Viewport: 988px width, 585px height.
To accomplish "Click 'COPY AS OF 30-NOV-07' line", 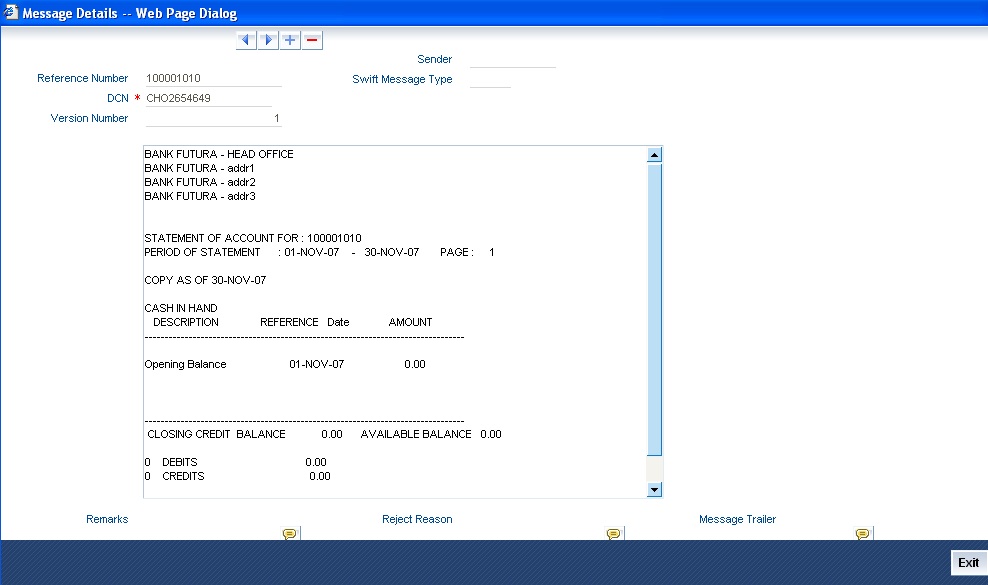I will (205, 280).
